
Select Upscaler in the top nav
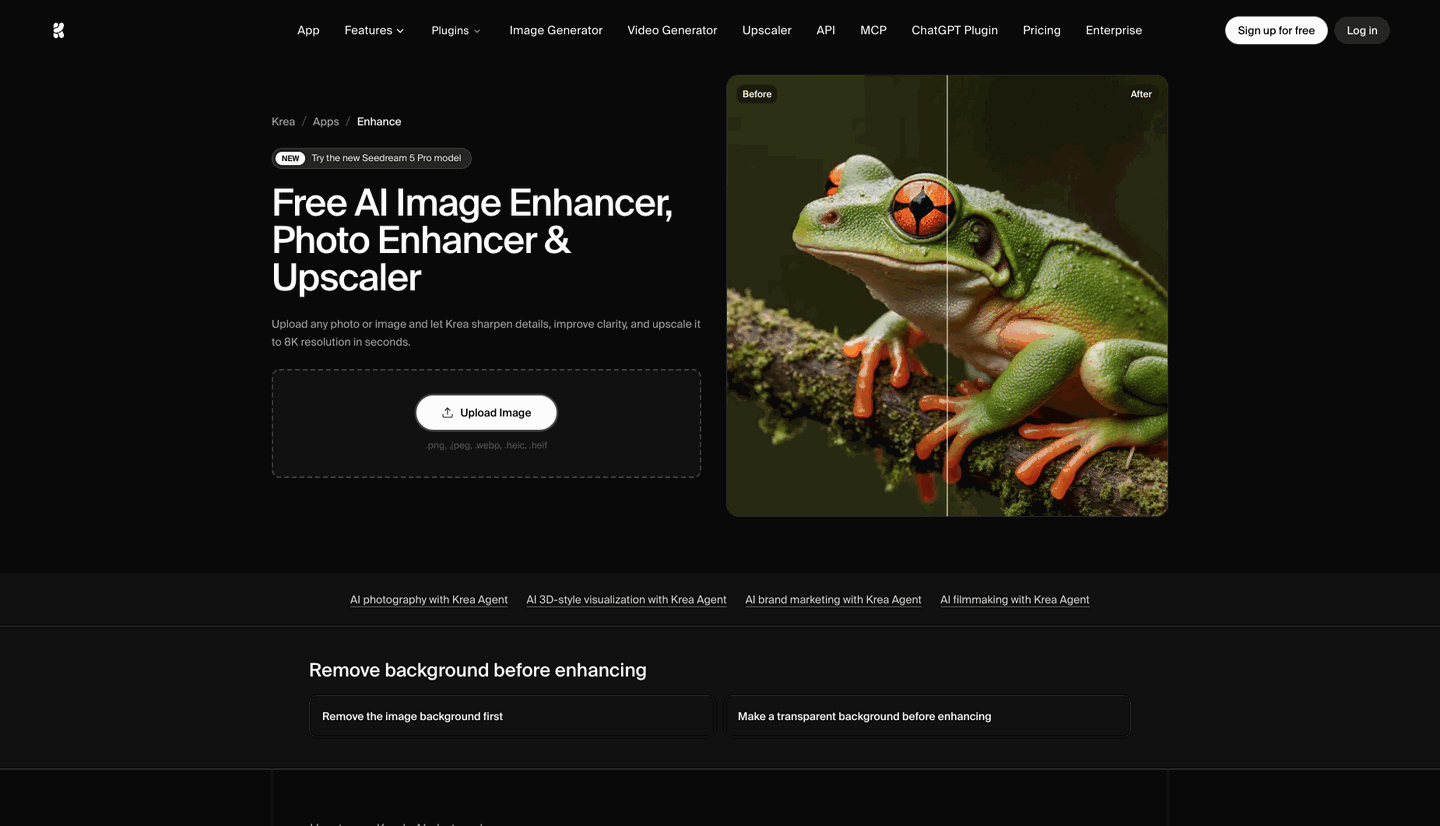[767, 30]
